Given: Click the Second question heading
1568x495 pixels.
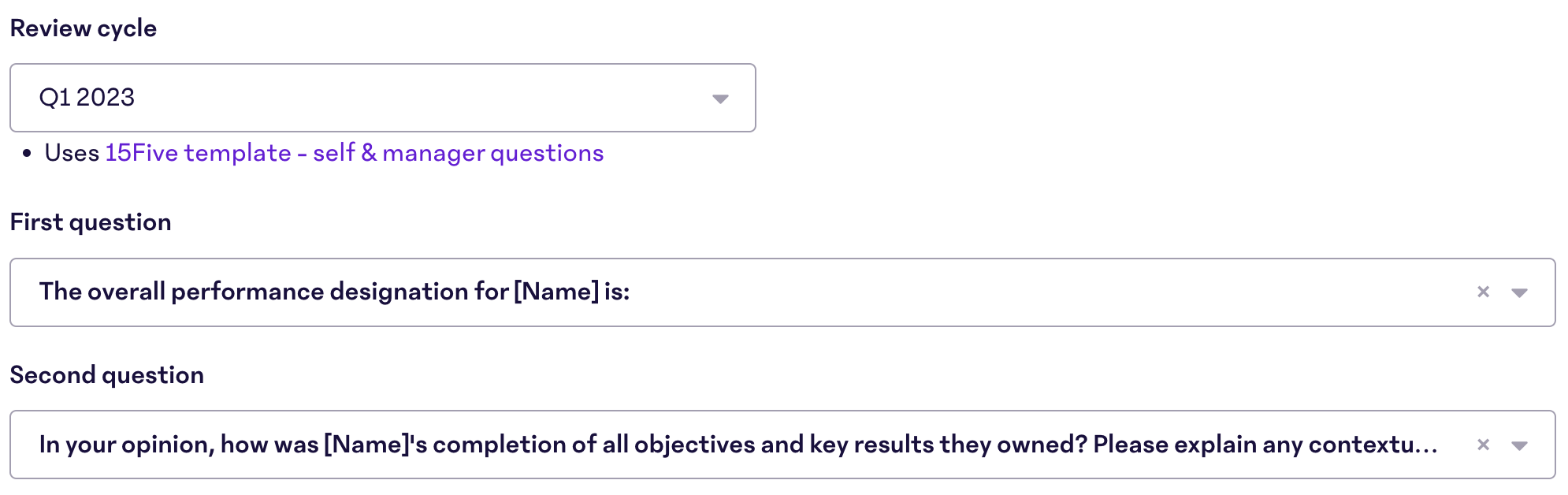Looking at the screenshot, I should [x=108, y=374].
